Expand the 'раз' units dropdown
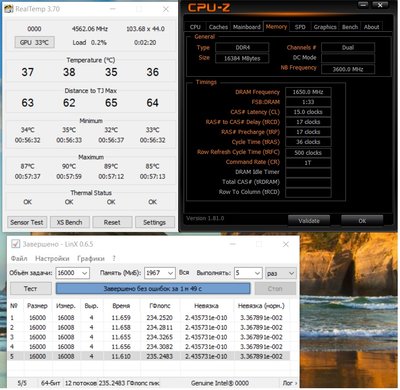This screenshot has height=390, width=400. tap(281, 273)
